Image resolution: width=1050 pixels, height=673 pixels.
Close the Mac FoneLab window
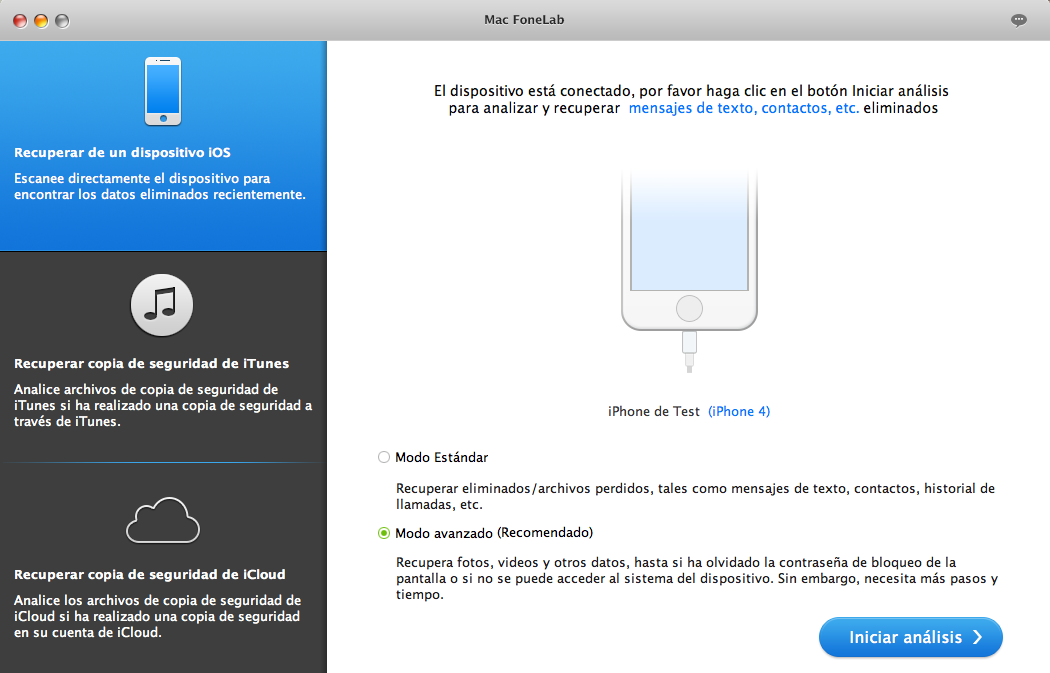click(20, 20)
